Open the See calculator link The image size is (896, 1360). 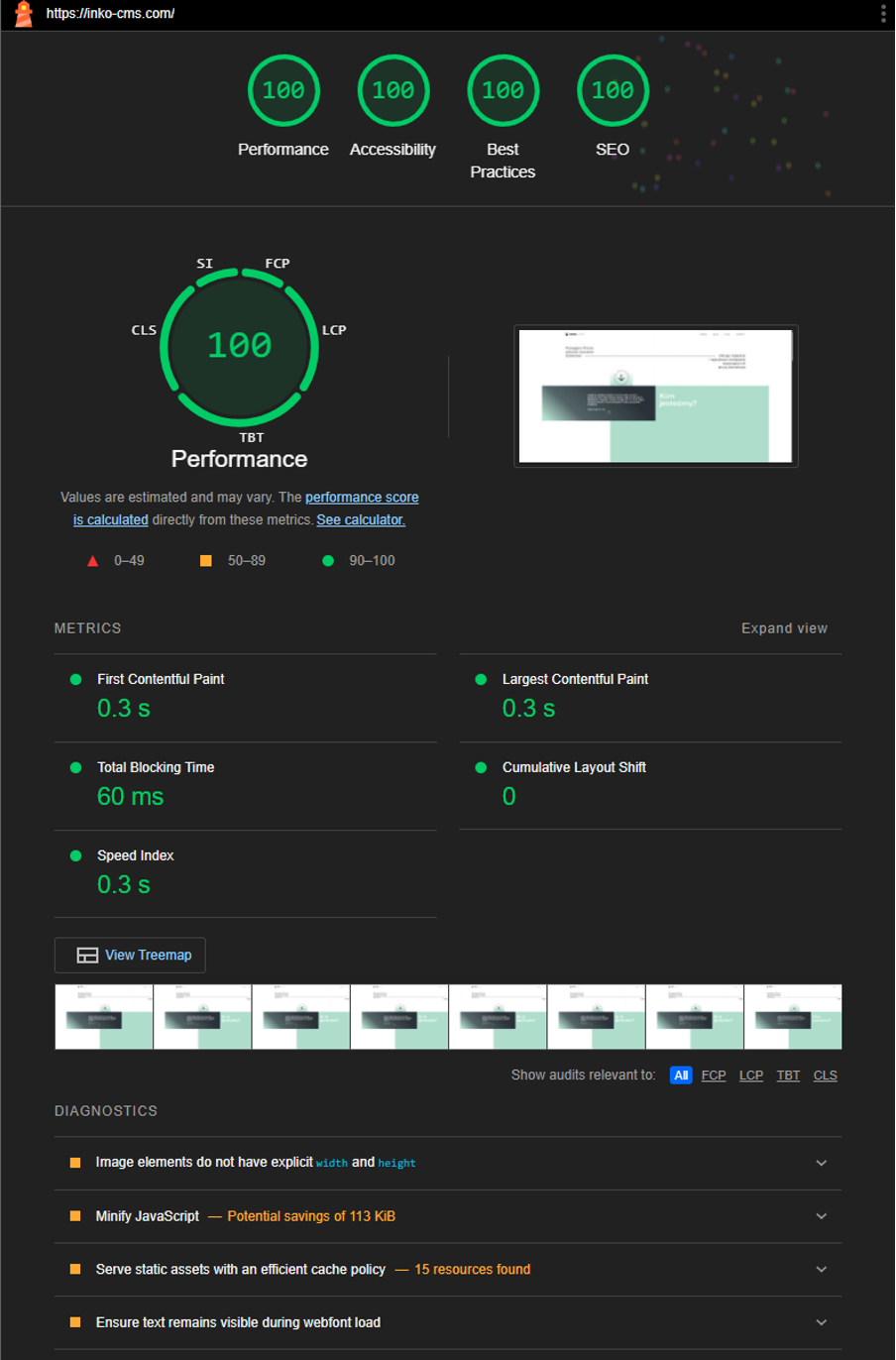click(x=361, y=520)
